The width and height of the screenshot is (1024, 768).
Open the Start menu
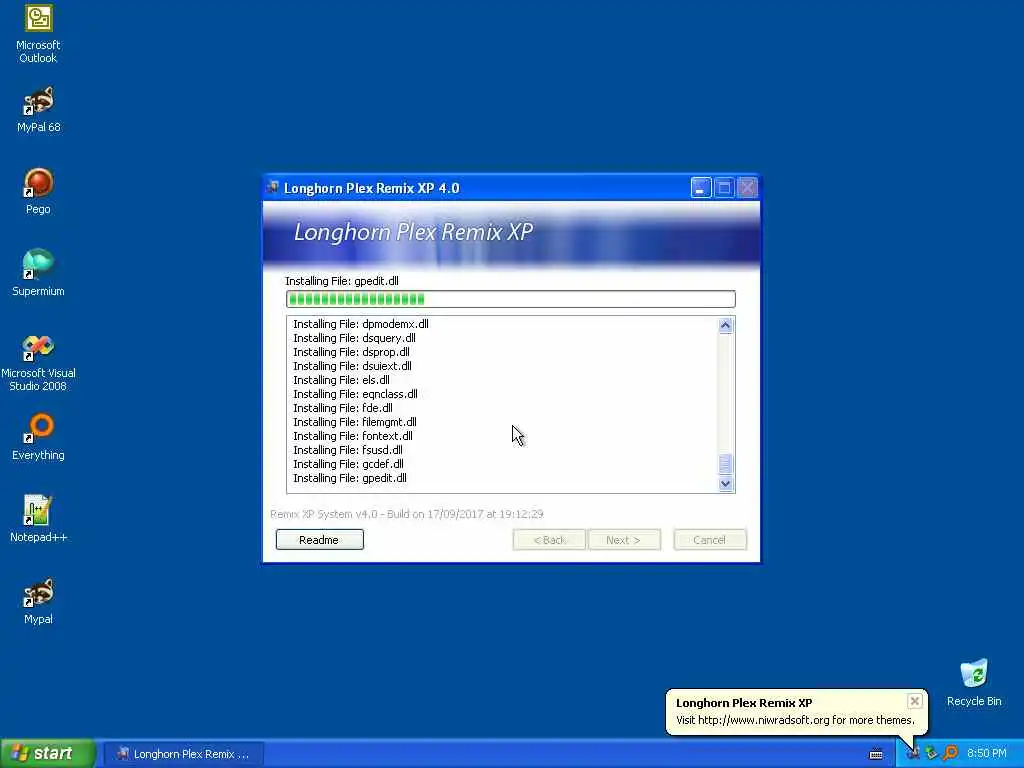click(47, 754)
